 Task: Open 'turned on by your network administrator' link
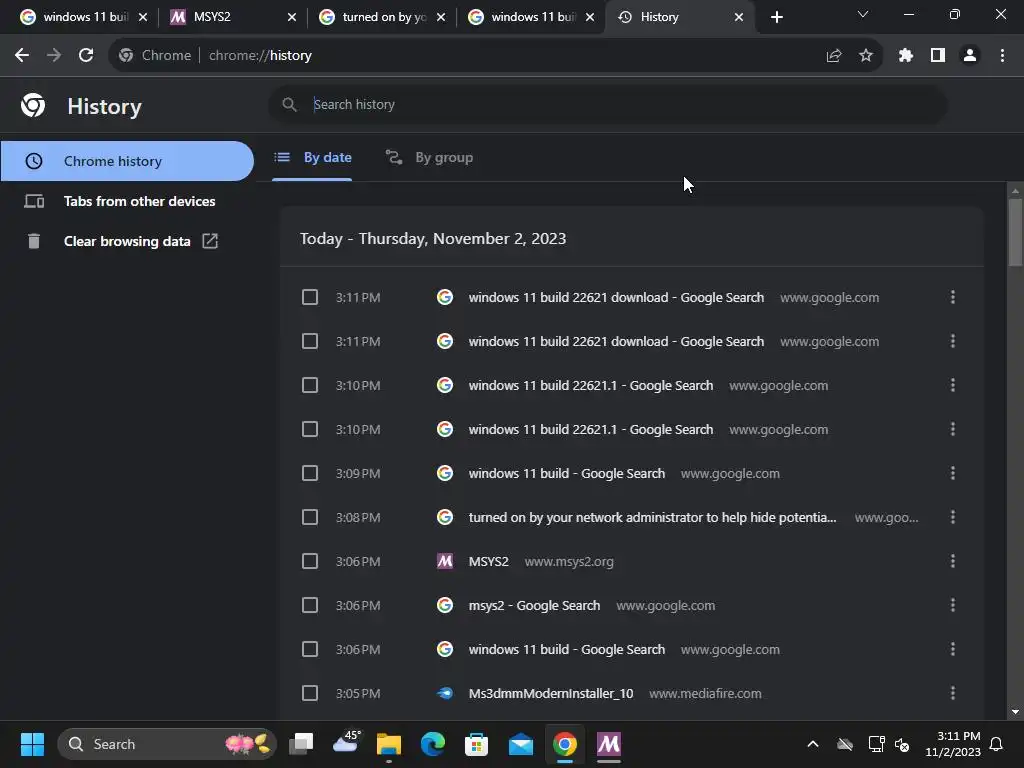click(652, 517)
